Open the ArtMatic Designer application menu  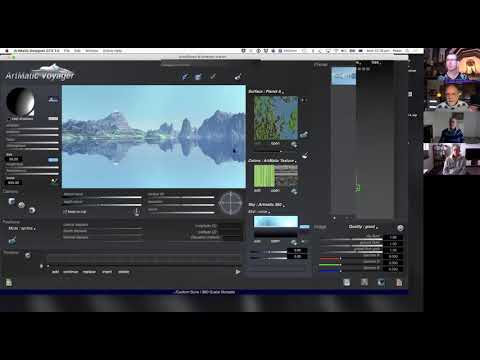[36, 51]
